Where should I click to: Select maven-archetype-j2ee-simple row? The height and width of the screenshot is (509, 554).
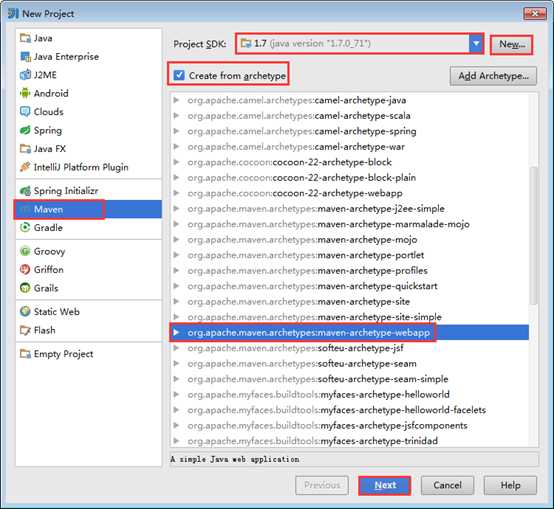(350, 208)
